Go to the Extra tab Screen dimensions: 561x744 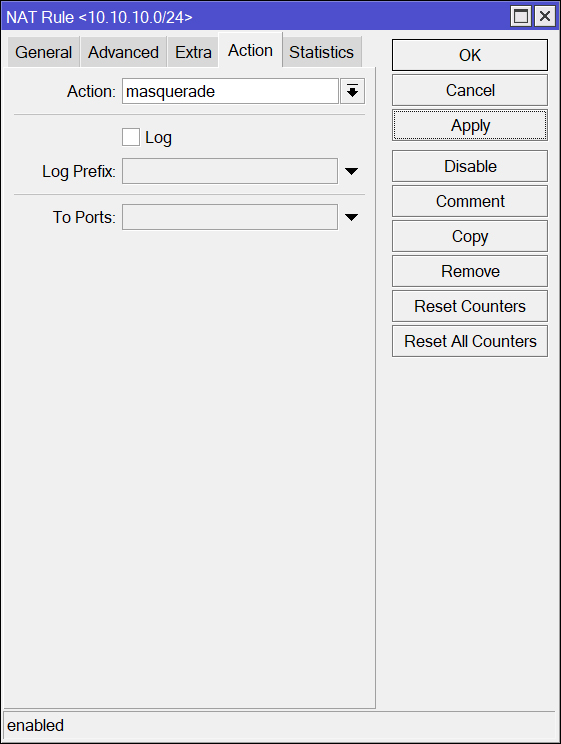click(193, 52)
